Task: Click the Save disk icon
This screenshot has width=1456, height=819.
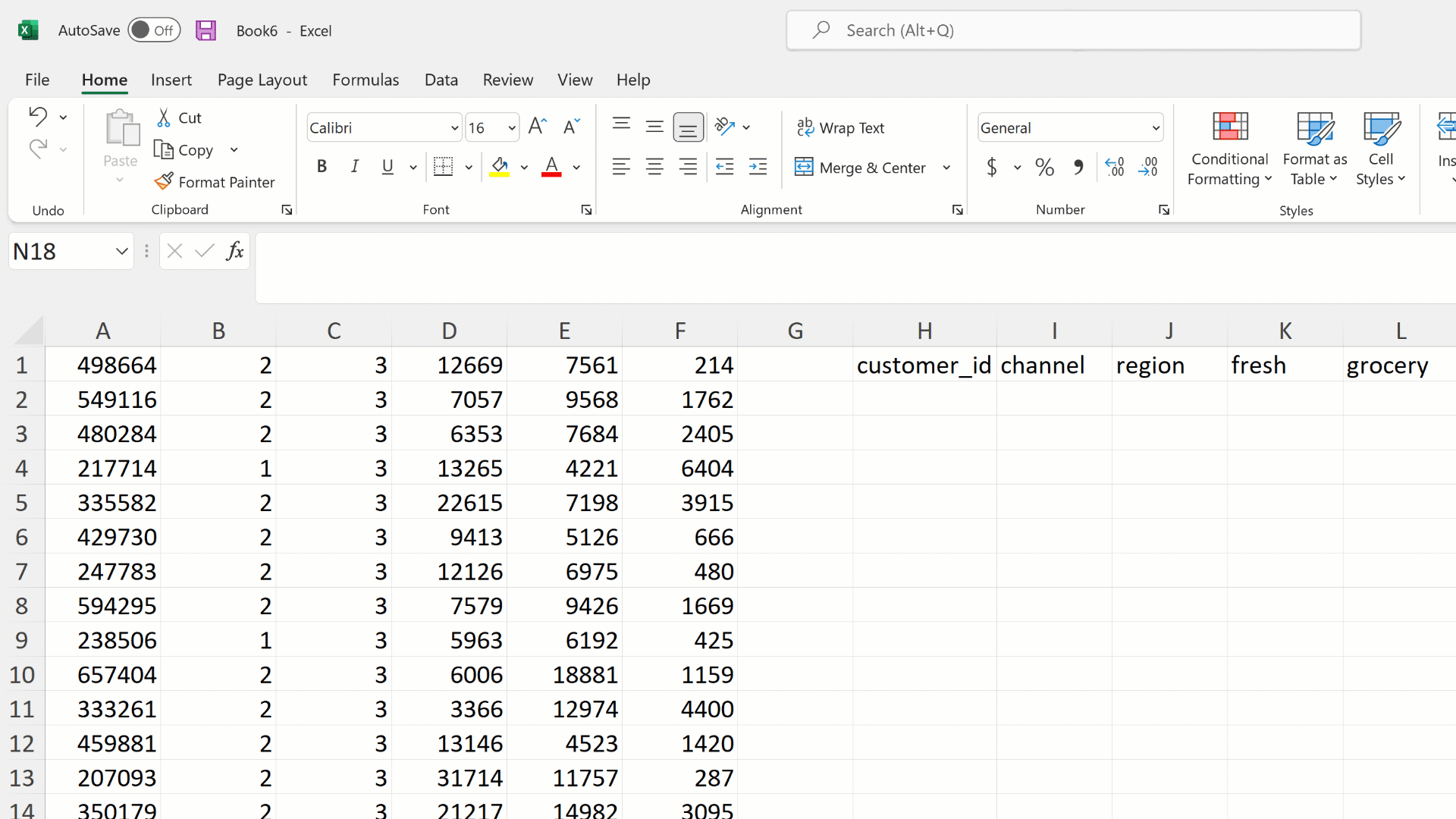Action: point(206,30)
